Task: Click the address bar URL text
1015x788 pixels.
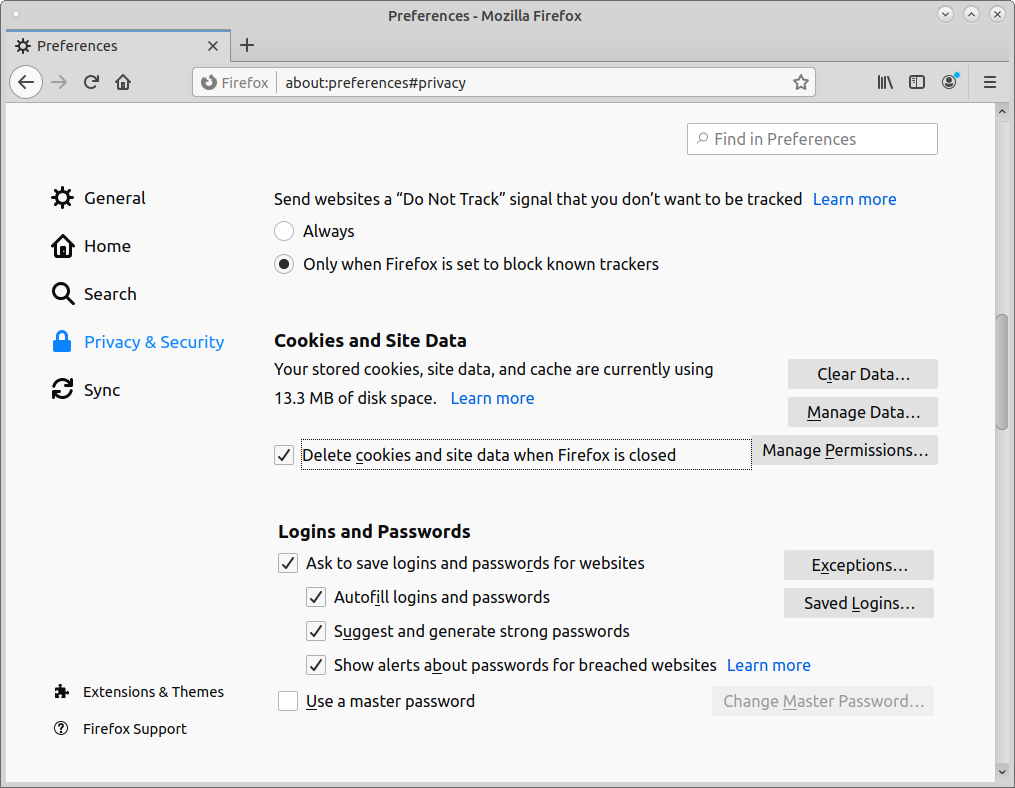Action: coord(375,83)
